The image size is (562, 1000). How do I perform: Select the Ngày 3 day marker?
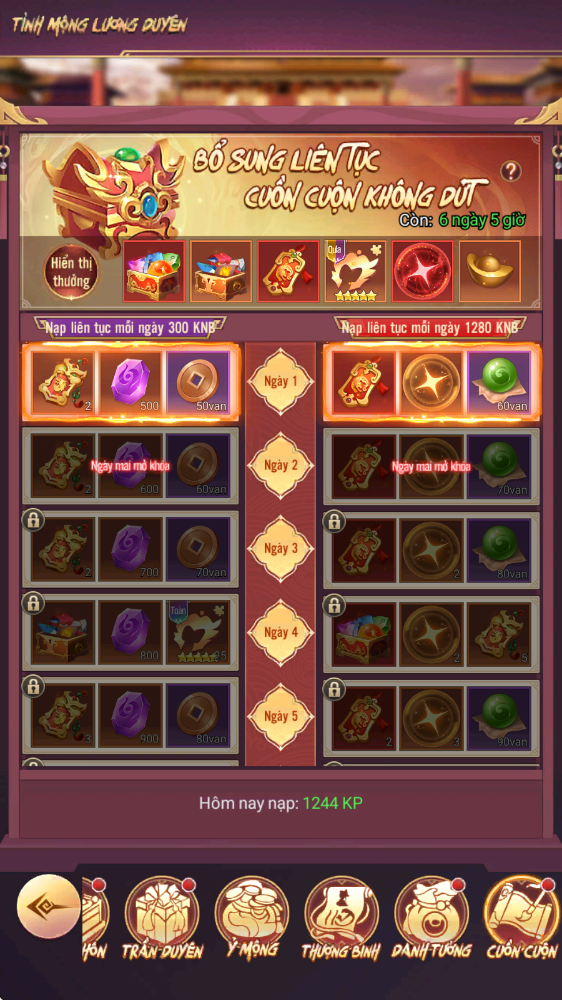[x=281, y=548]
